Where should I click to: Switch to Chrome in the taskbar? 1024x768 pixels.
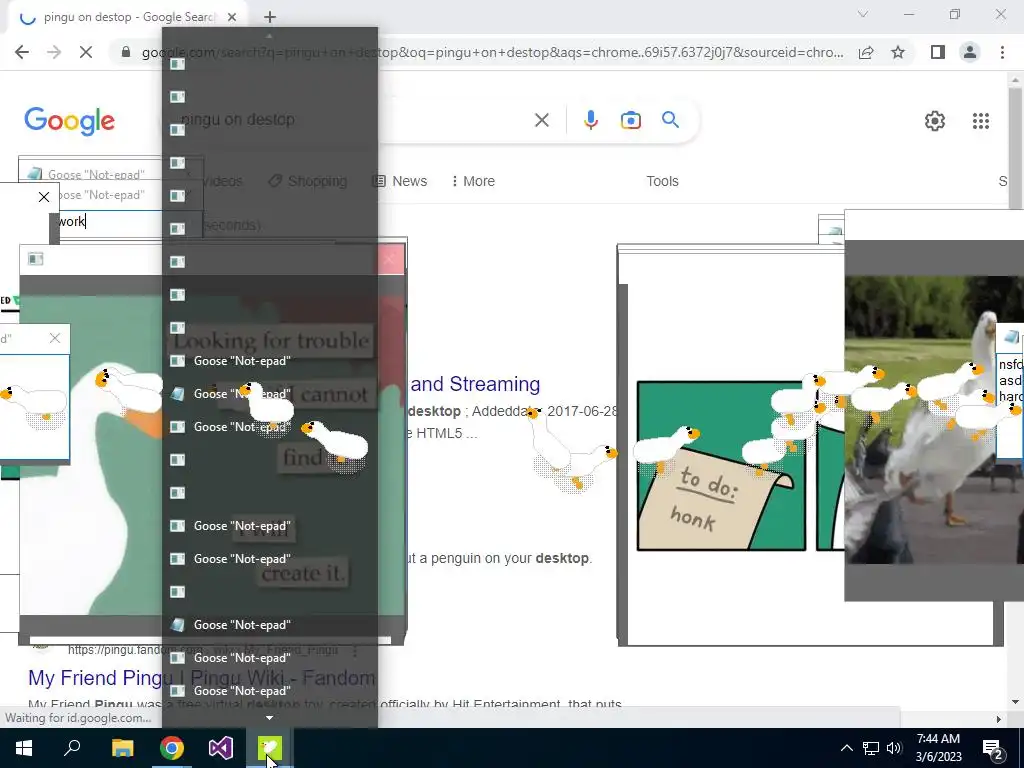pos(172,748)
